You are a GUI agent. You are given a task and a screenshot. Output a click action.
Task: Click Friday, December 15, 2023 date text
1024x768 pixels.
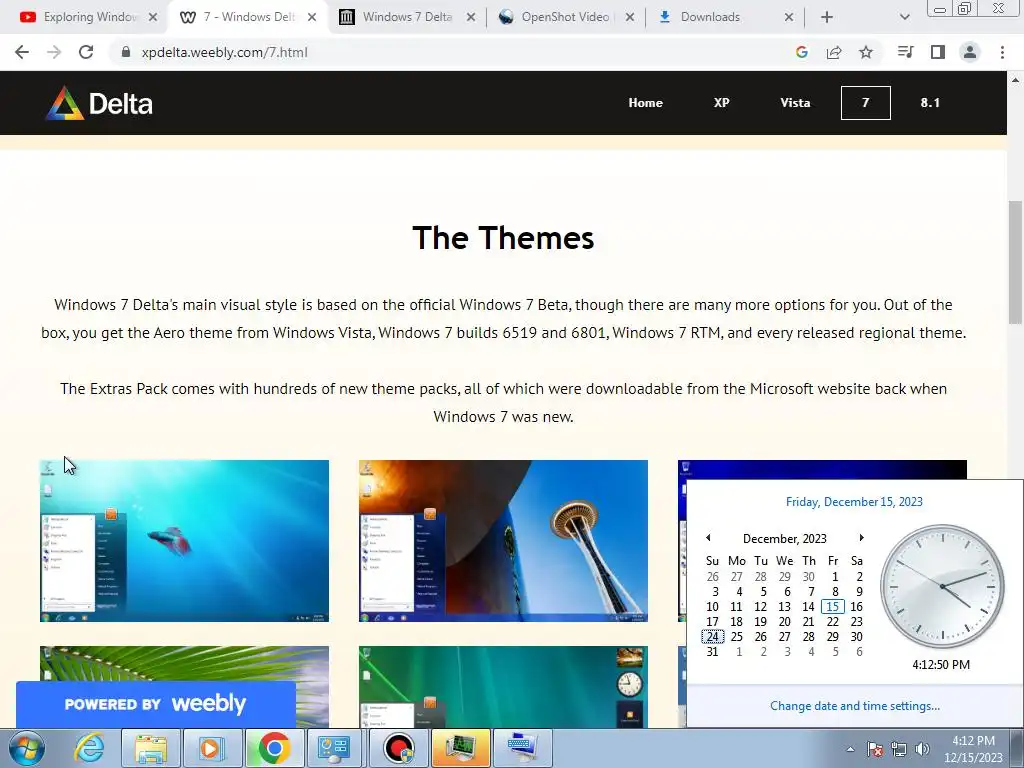854,502
